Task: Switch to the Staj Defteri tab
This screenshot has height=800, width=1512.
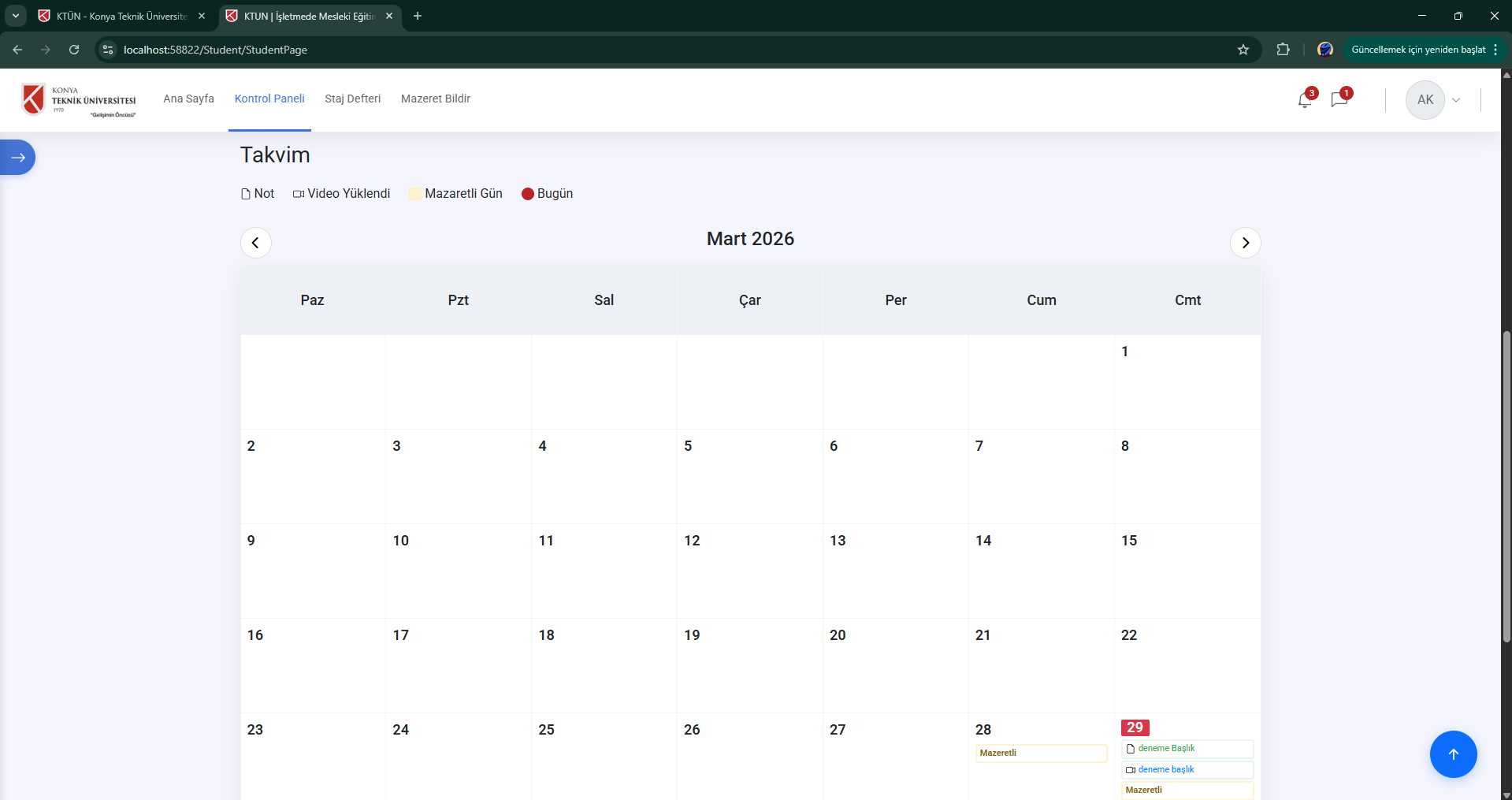Action: click(x=352, y=99)
